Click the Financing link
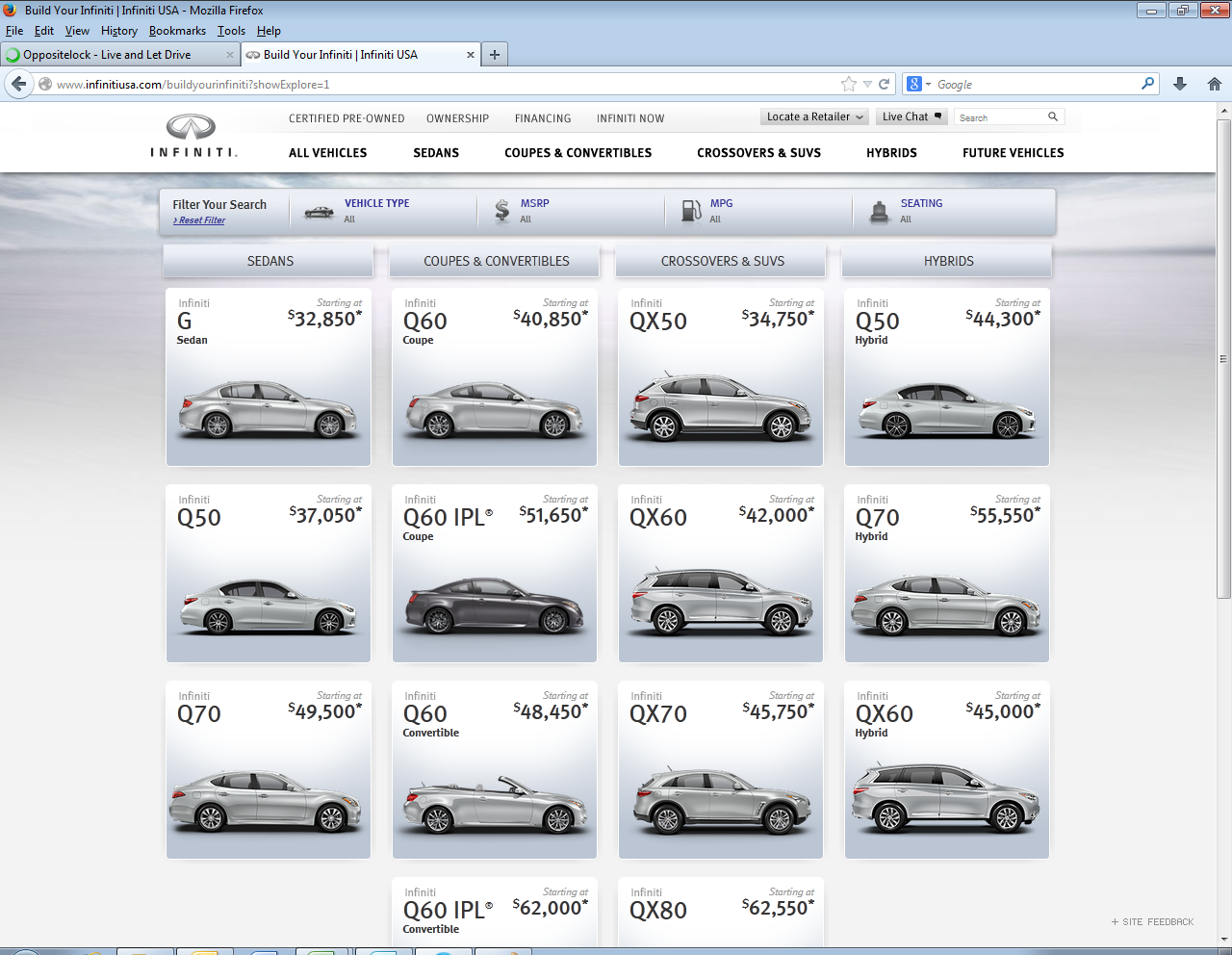Viewport: 1232px width, 955px height. [x=543, y=118]
